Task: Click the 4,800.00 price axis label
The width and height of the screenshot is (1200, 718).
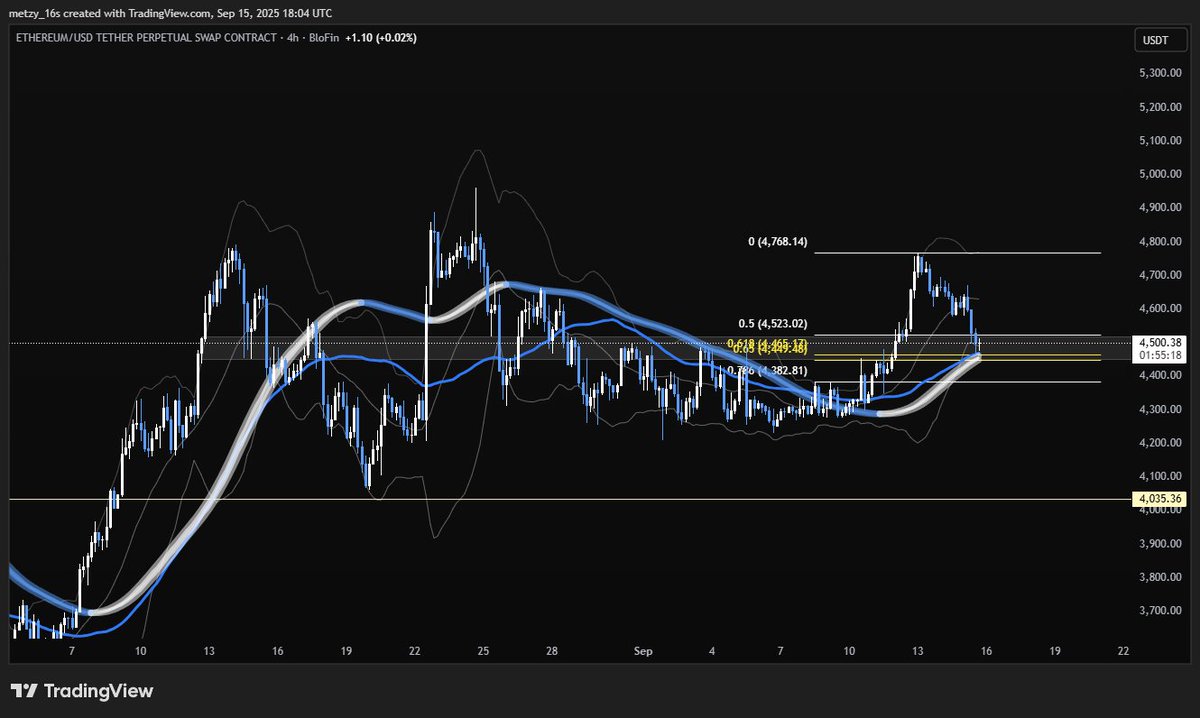Action: (x=1160, y=241)
